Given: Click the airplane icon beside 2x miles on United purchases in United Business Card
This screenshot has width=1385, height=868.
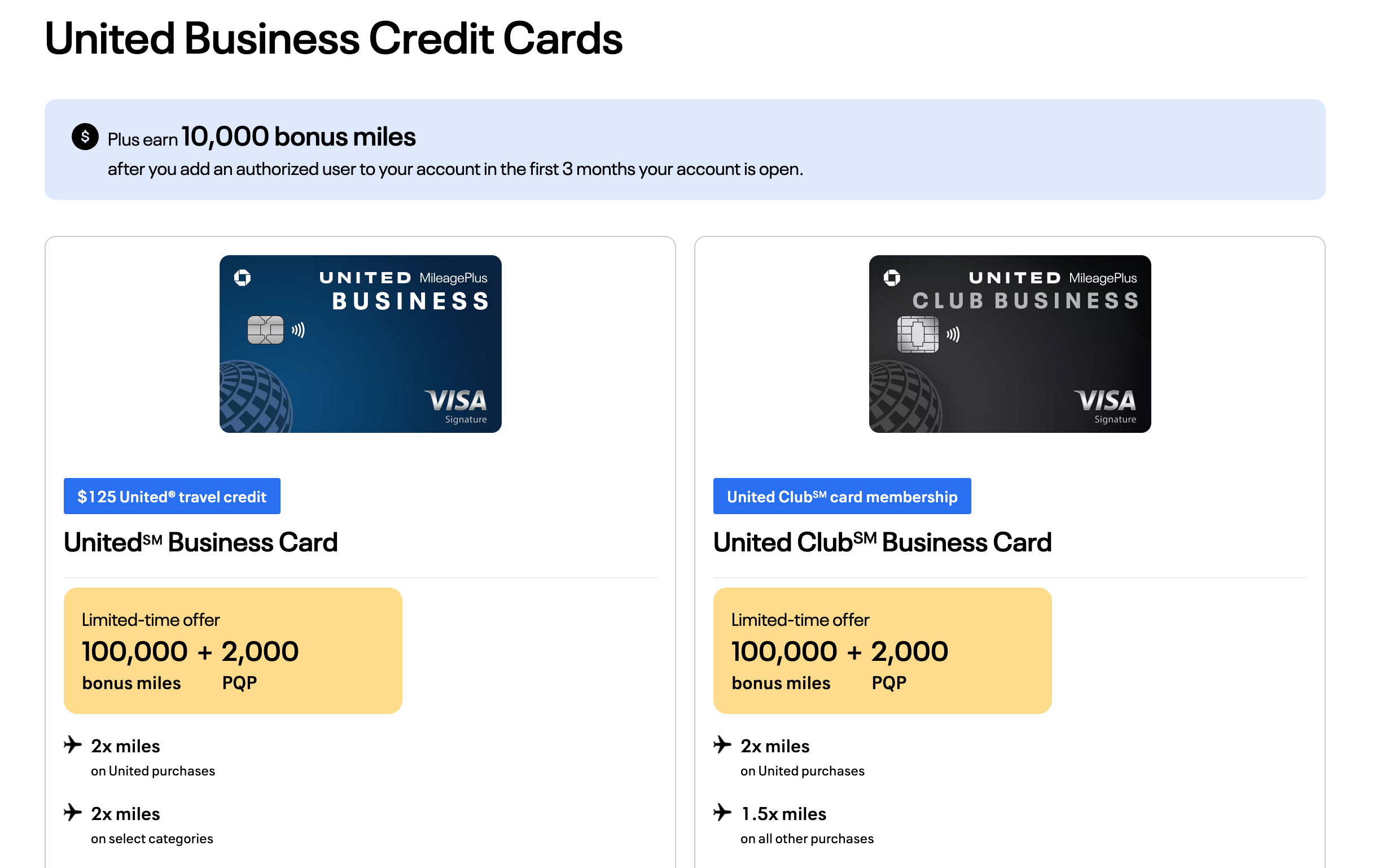Looking at the screenshot, I should pyautogui.click(x=73, y=744).
